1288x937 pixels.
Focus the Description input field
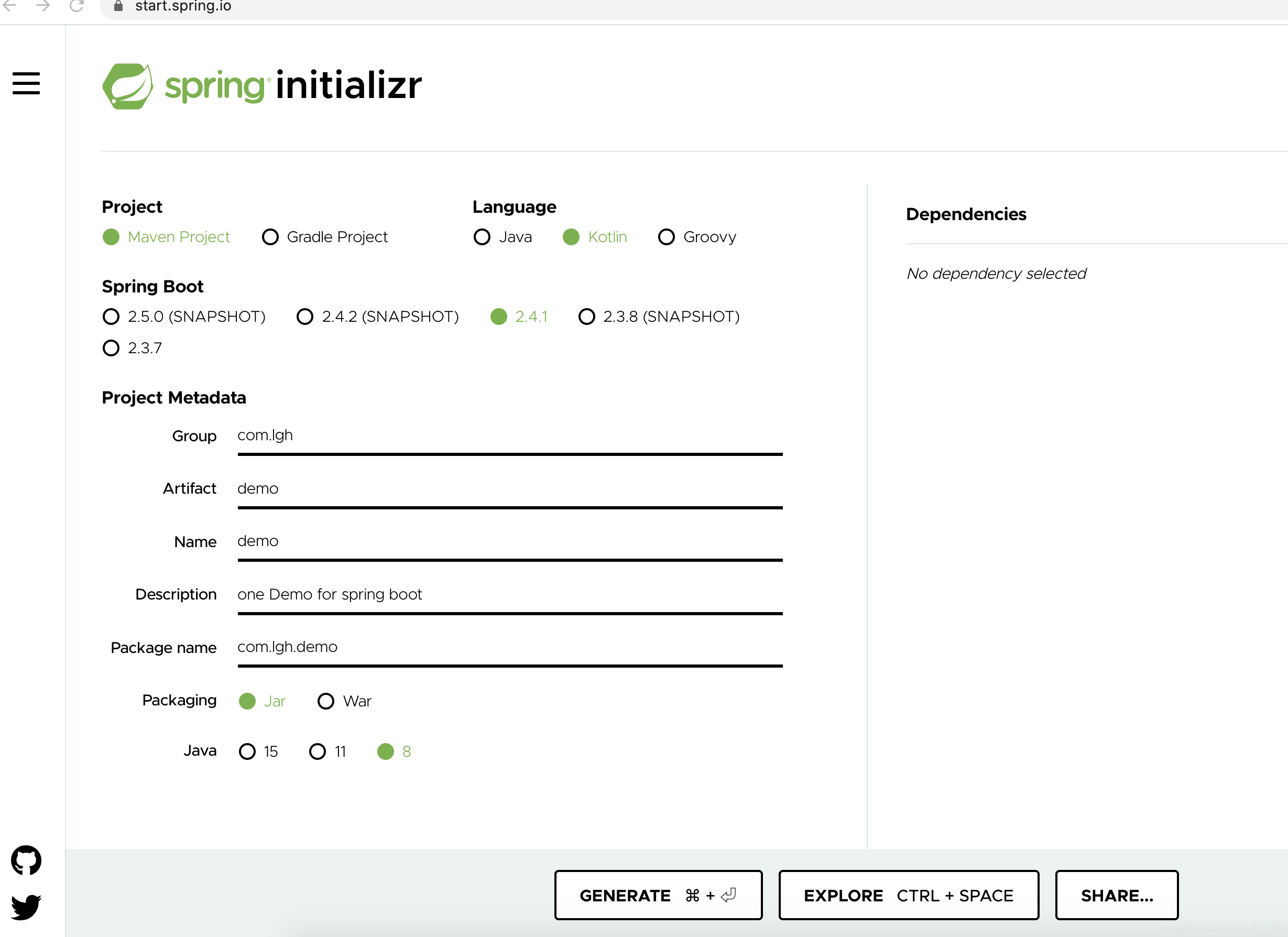[510, 595]
